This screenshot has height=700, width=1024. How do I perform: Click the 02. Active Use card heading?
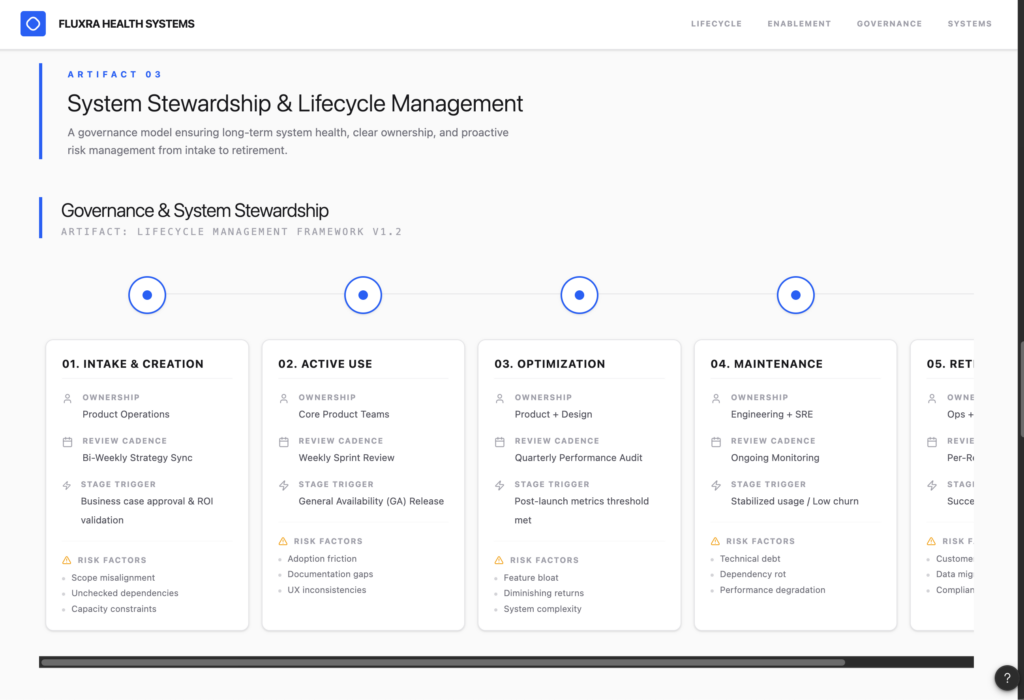pos(325,364)
